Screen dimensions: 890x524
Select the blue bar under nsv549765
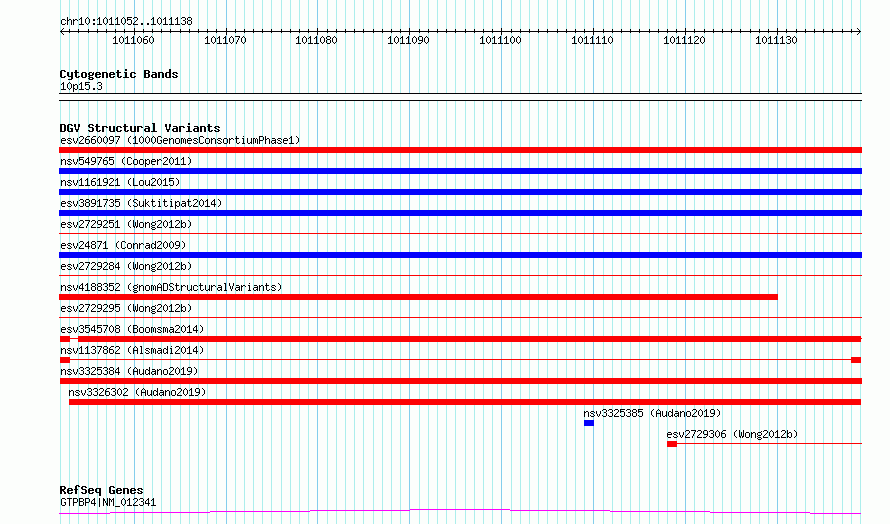[460, 171]
